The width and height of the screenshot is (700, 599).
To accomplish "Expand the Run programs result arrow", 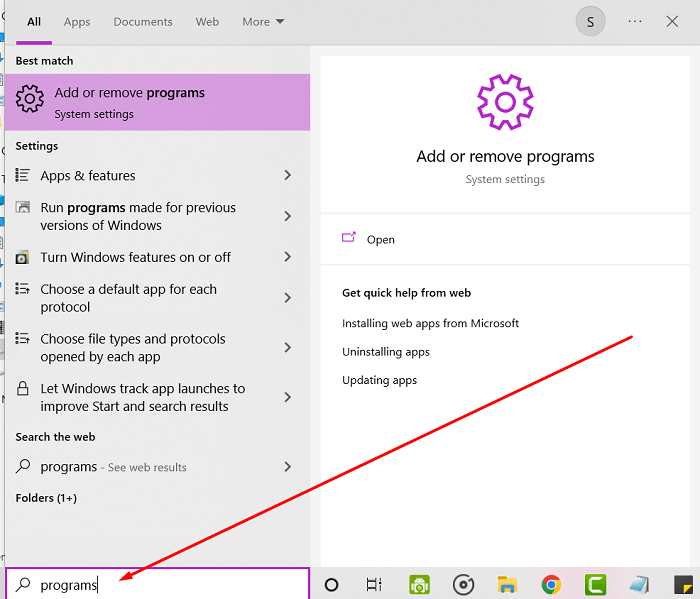I will point(288,216).
